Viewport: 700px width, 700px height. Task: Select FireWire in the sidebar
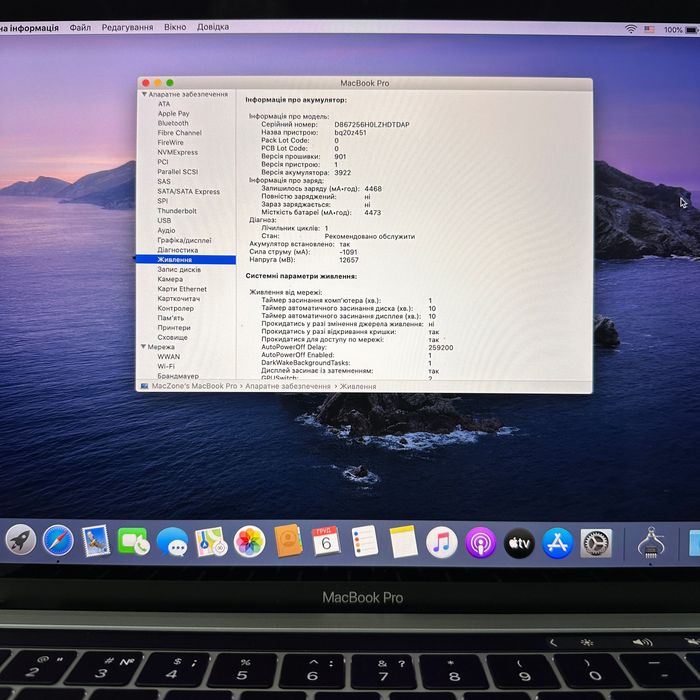tap(170, 142)
